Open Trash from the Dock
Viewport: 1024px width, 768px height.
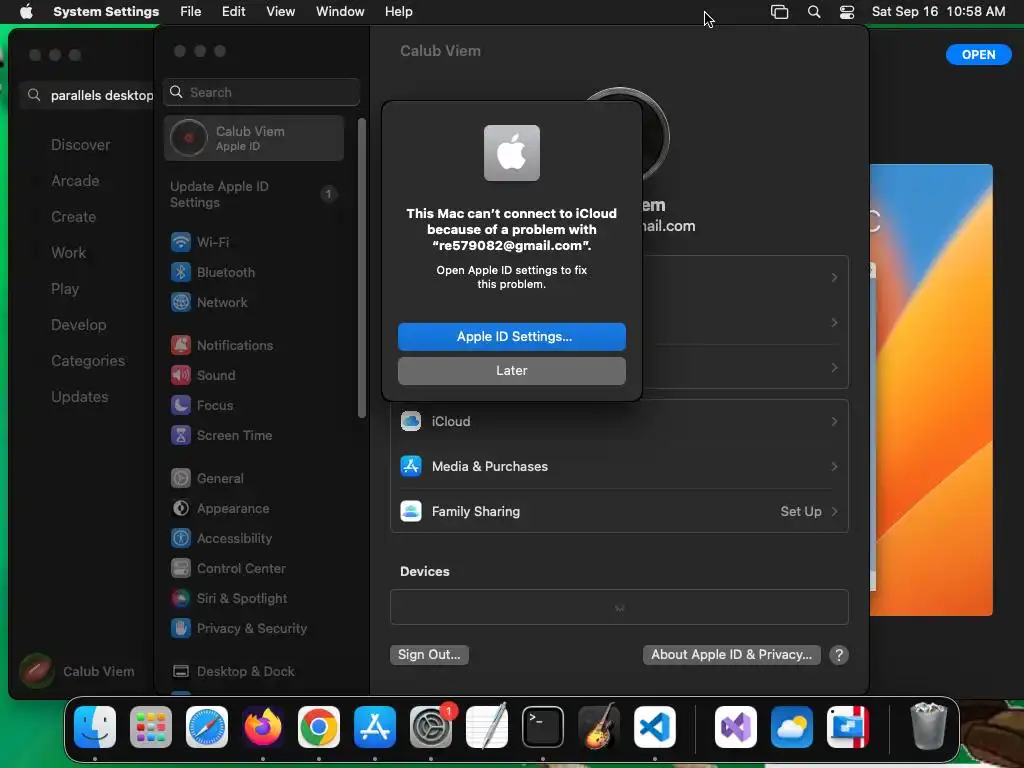(x=928, y=727)
